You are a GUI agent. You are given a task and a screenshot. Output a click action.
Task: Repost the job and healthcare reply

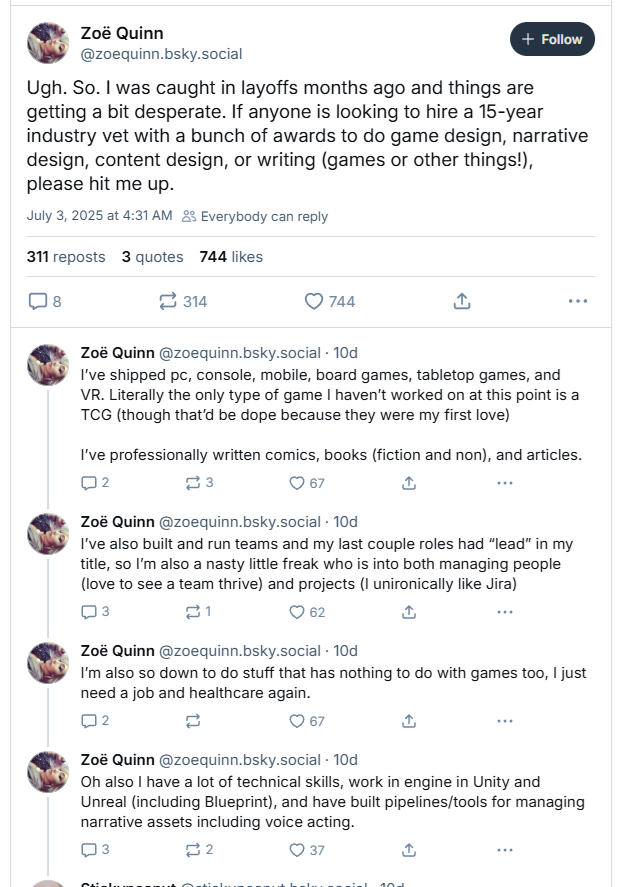[193, 721]
